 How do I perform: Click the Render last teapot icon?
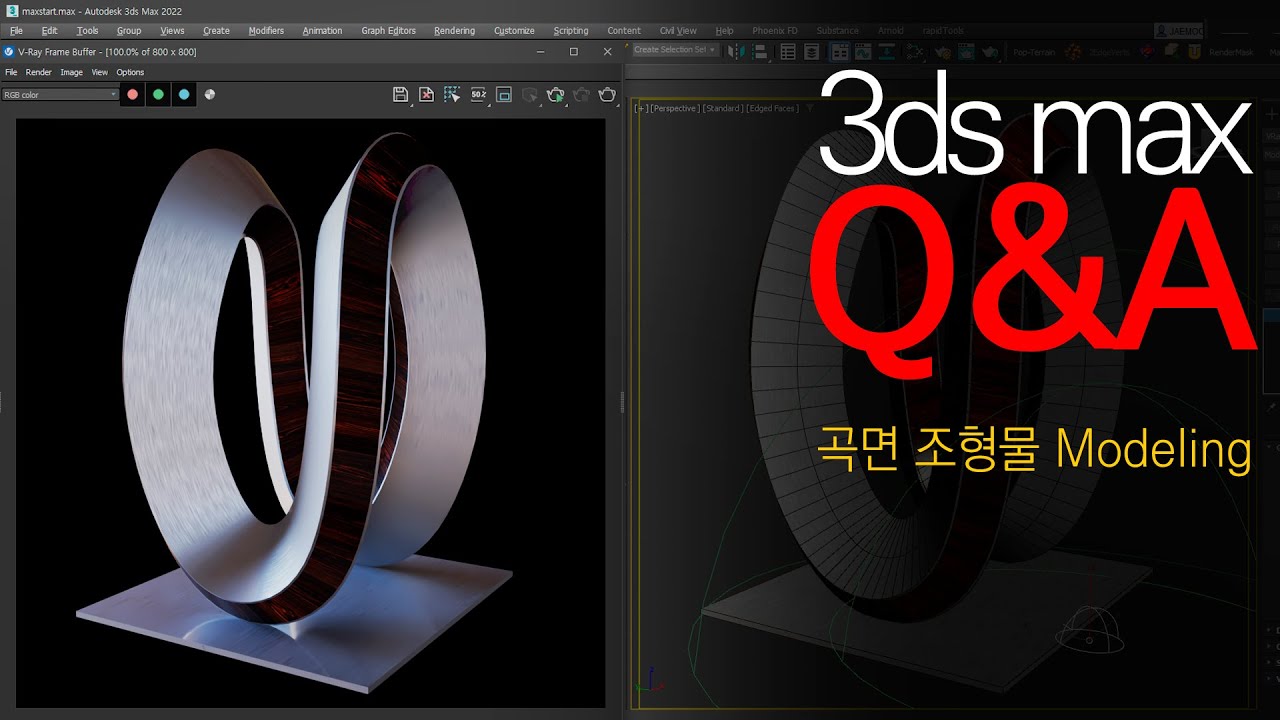(607, 95)
